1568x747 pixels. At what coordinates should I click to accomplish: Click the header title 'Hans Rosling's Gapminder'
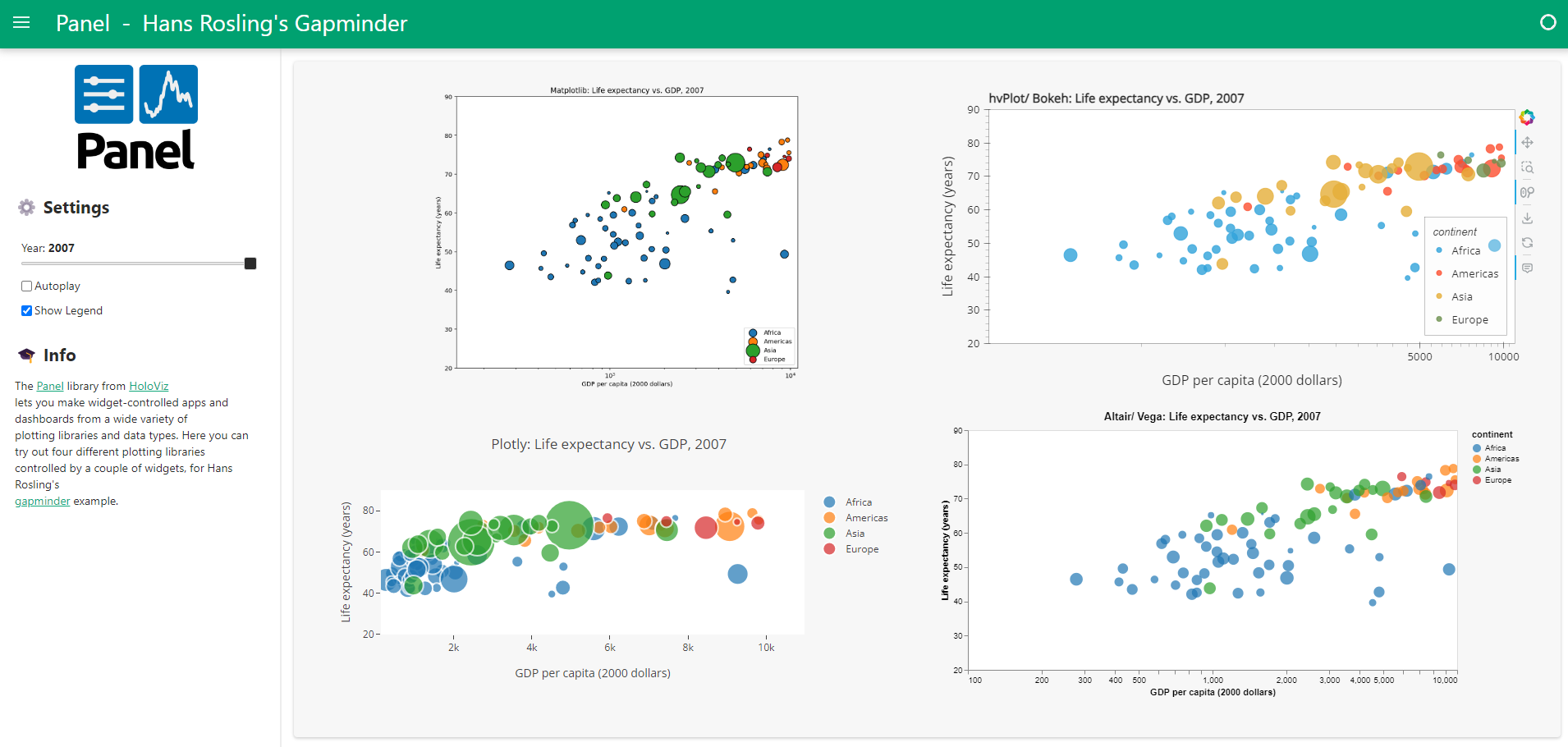coord(275,23)
